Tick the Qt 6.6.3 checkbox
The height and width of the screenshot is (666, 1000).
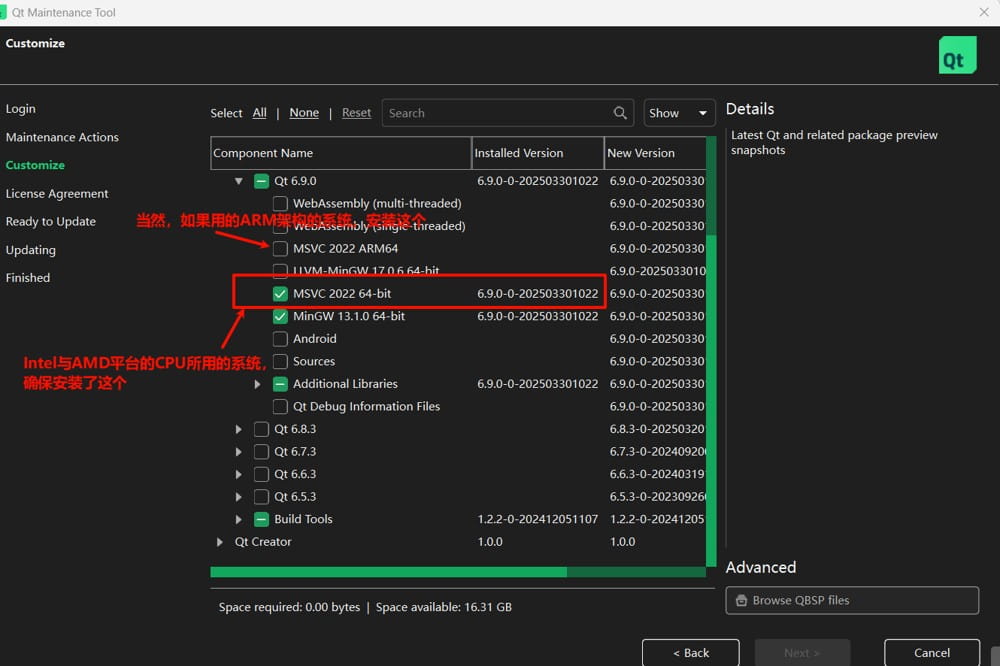tap(261, 474)
